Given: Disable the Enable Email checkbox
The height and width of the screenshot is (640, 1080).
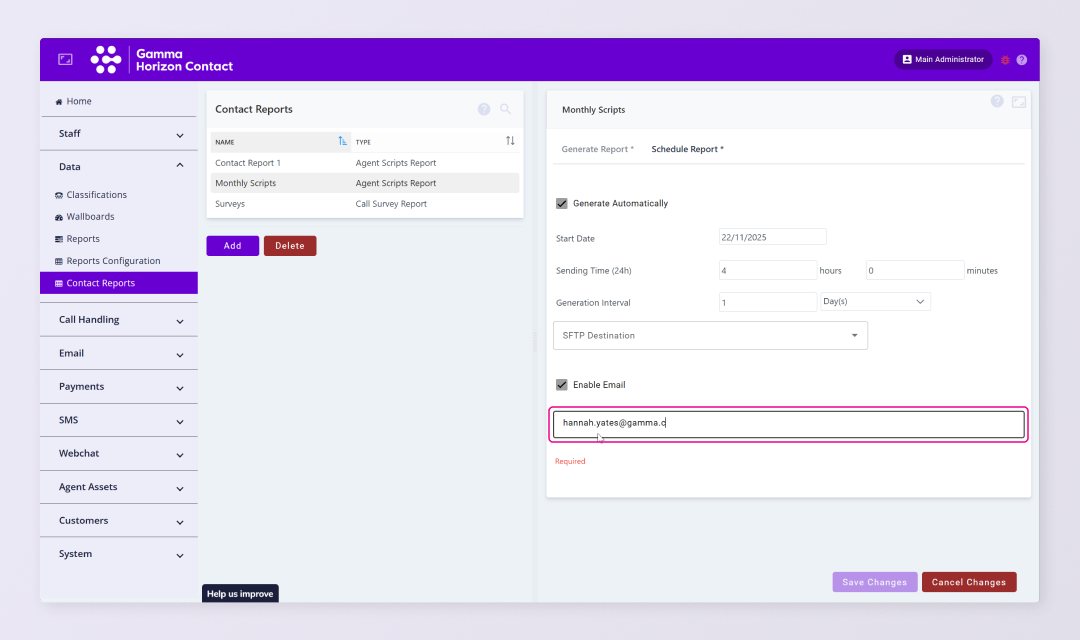Looking at the screenshot, I should point(562,385).
